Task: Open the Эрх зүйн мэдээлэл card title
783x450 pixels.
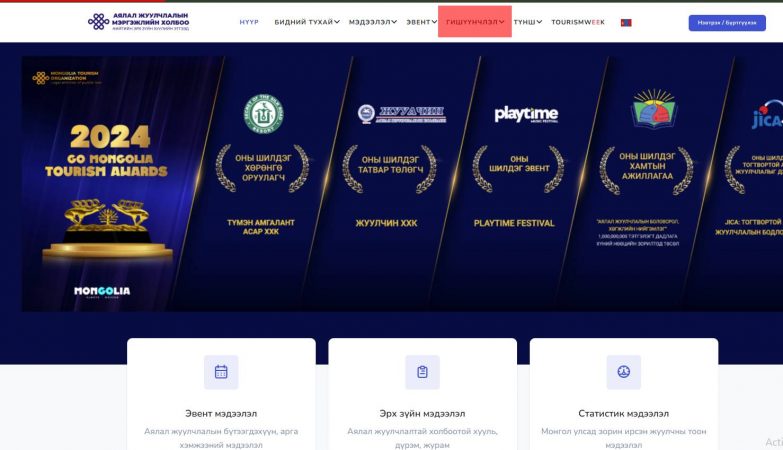Action: point(422,414)
